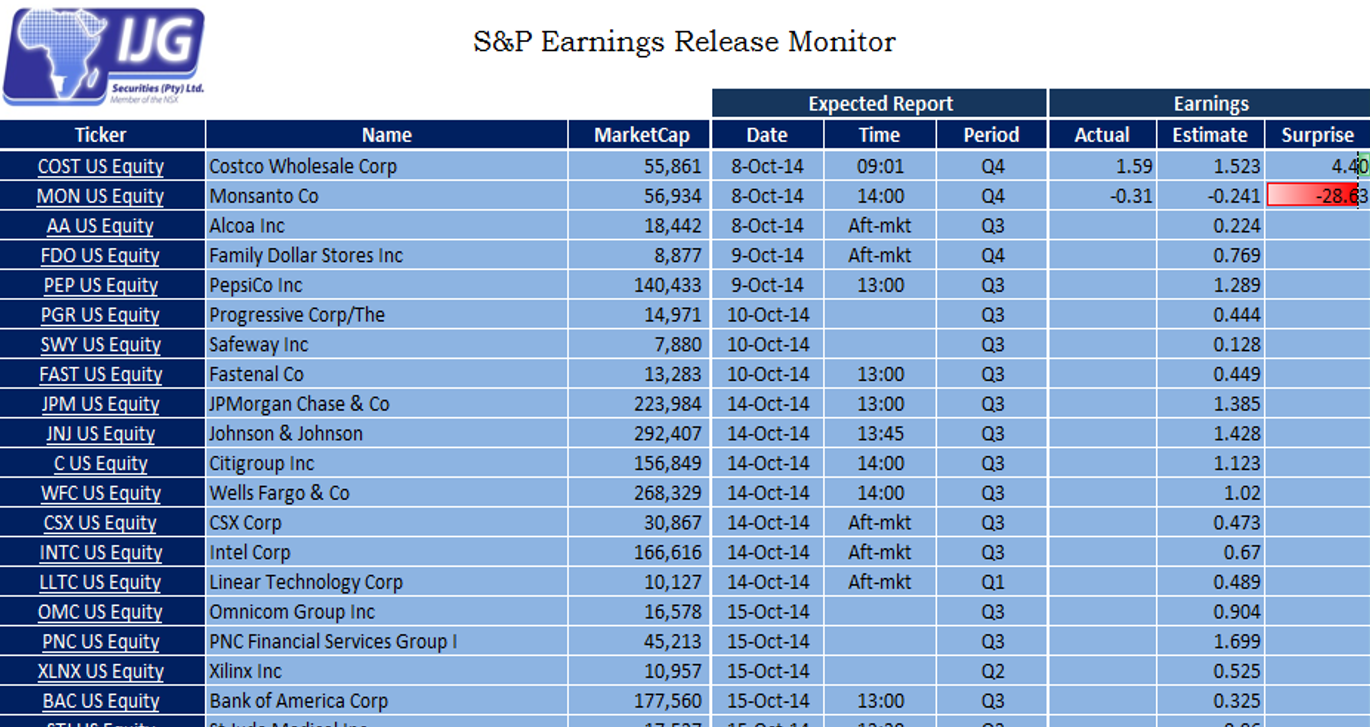Select the Family Dollar Stores Inc cell

(387, 255)
